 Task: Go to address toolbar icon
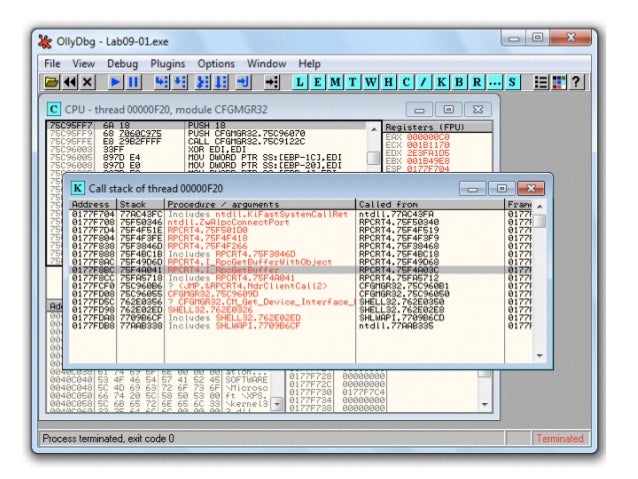pos(272,82)
